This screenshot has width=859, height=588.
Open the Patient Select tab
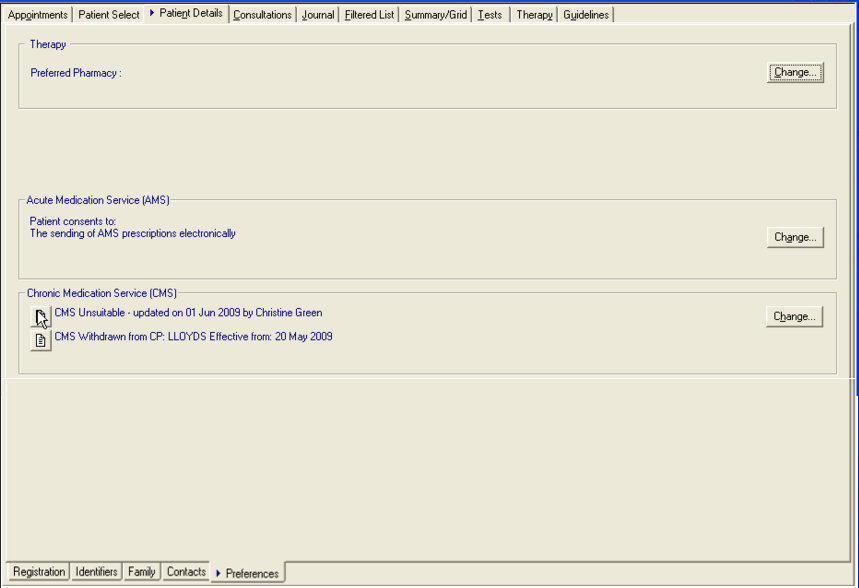109,15
